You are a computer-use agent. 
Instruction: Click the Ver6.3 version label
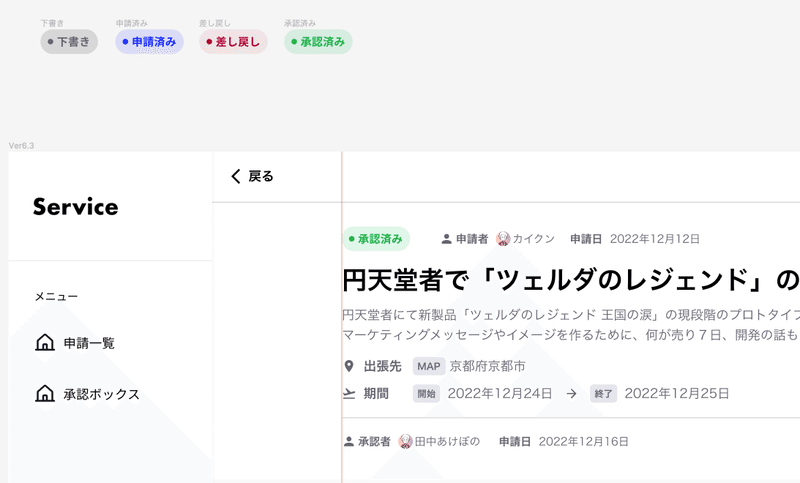[21, 146]
